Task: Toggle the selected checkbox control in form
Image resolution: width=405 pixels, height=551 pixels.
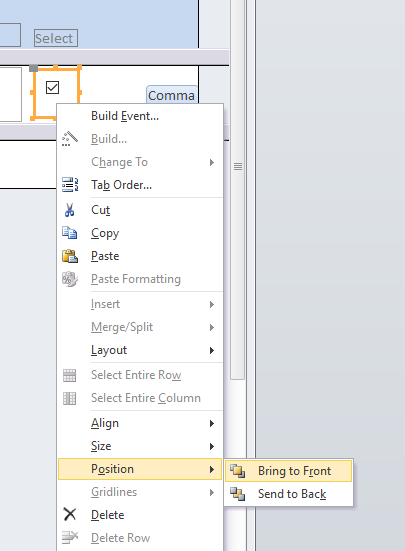Action: click(52, 87)
